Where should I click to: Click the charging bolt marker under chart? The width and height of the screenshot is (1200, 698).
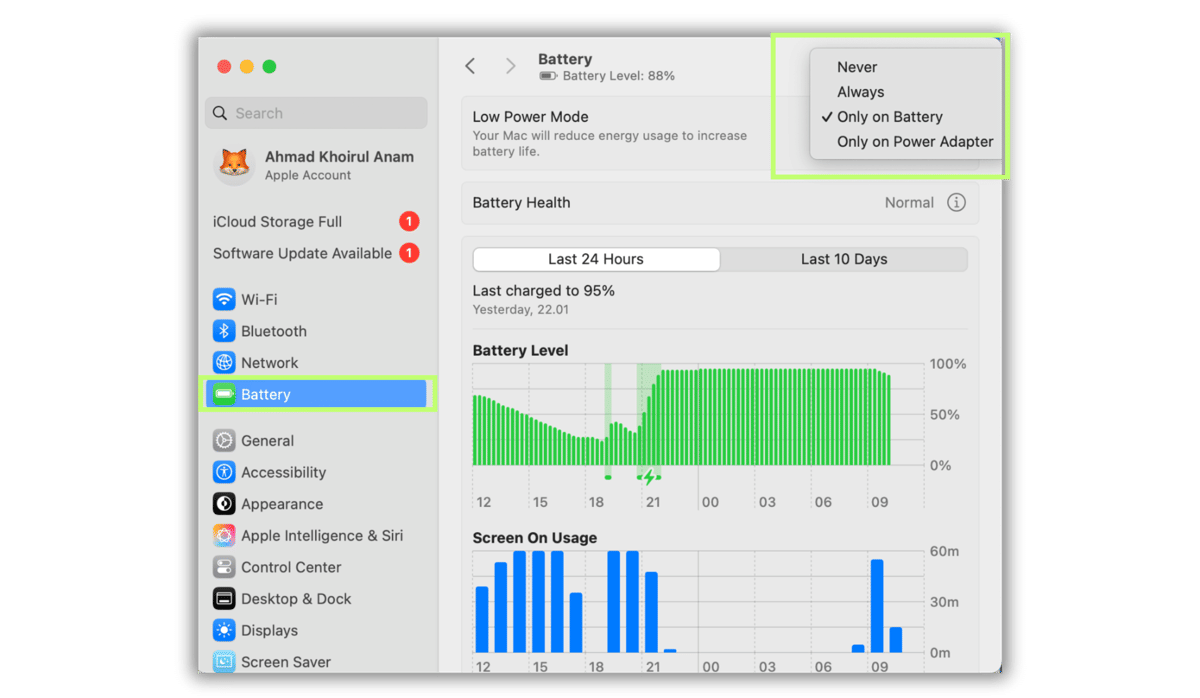pyautogui.click(x=648, y=478)
